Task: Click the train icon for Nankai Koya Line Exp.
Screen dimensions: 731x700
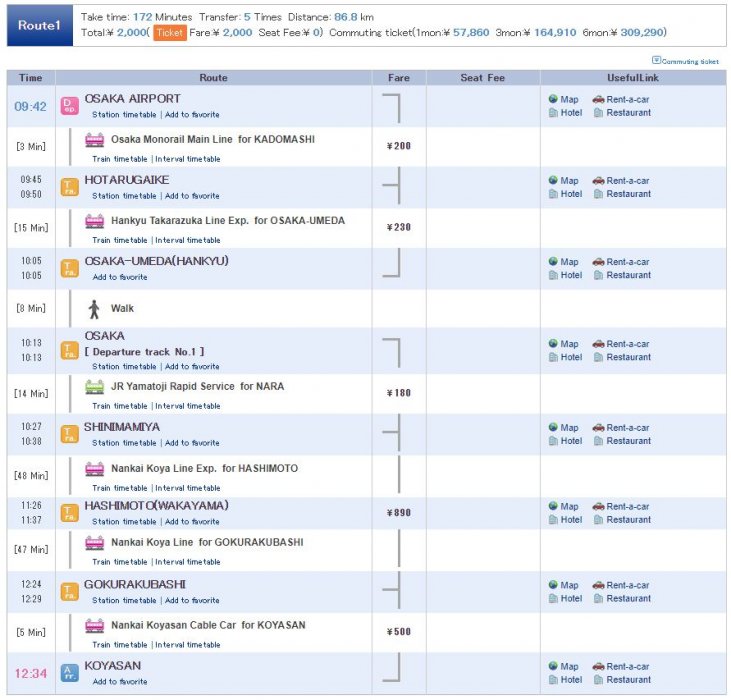Action: click(x=95, y=469)
